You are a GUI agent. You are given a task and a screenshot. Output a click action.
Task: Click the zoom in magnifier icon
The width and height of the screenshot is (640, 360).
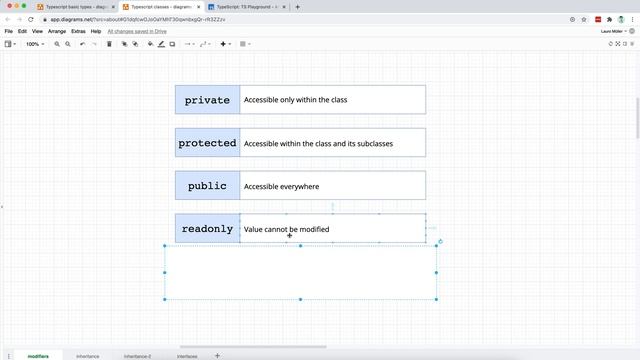pos(57,44)
